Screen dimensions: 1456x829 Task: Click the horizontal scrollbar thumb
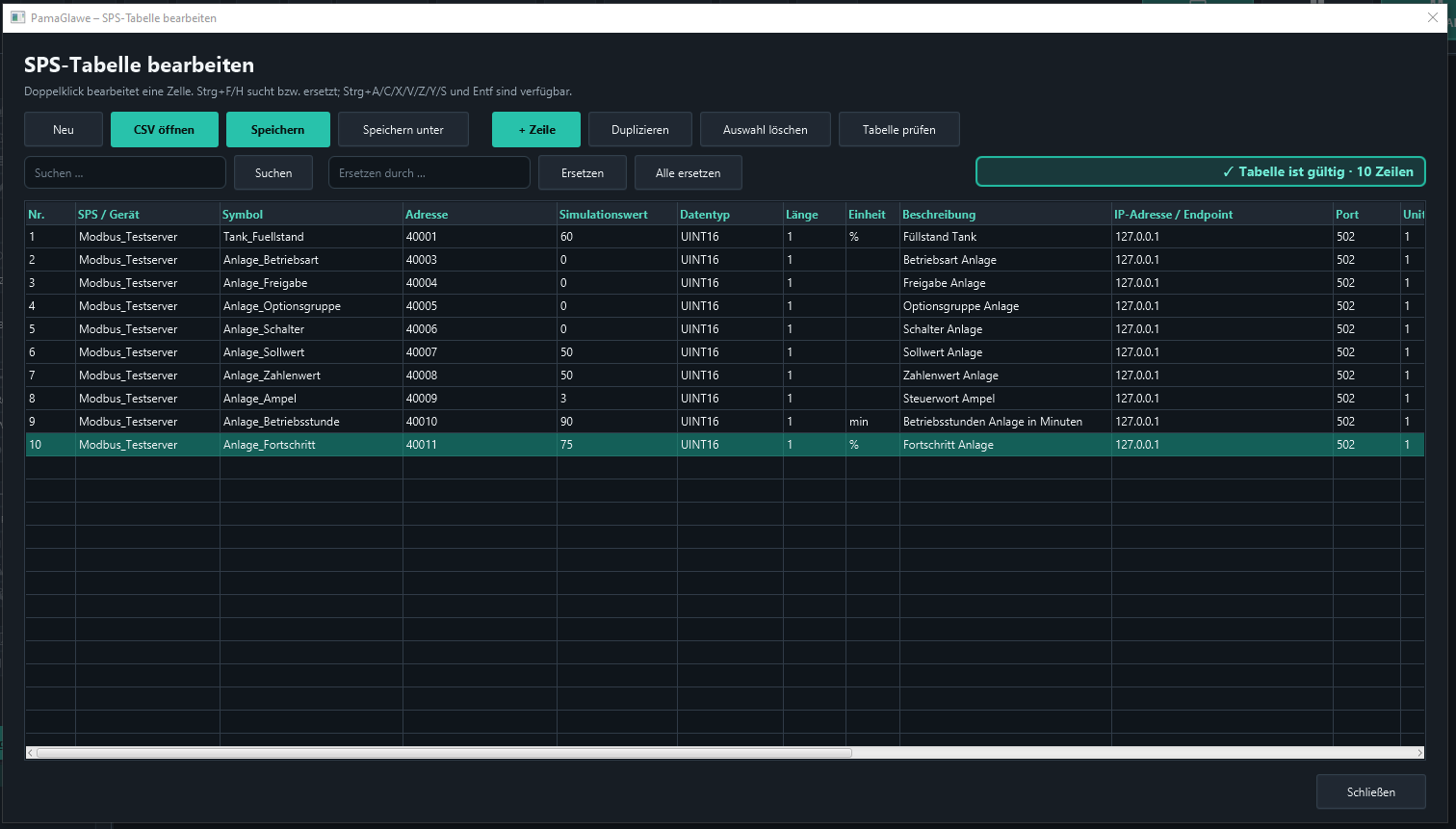[444, 753]
